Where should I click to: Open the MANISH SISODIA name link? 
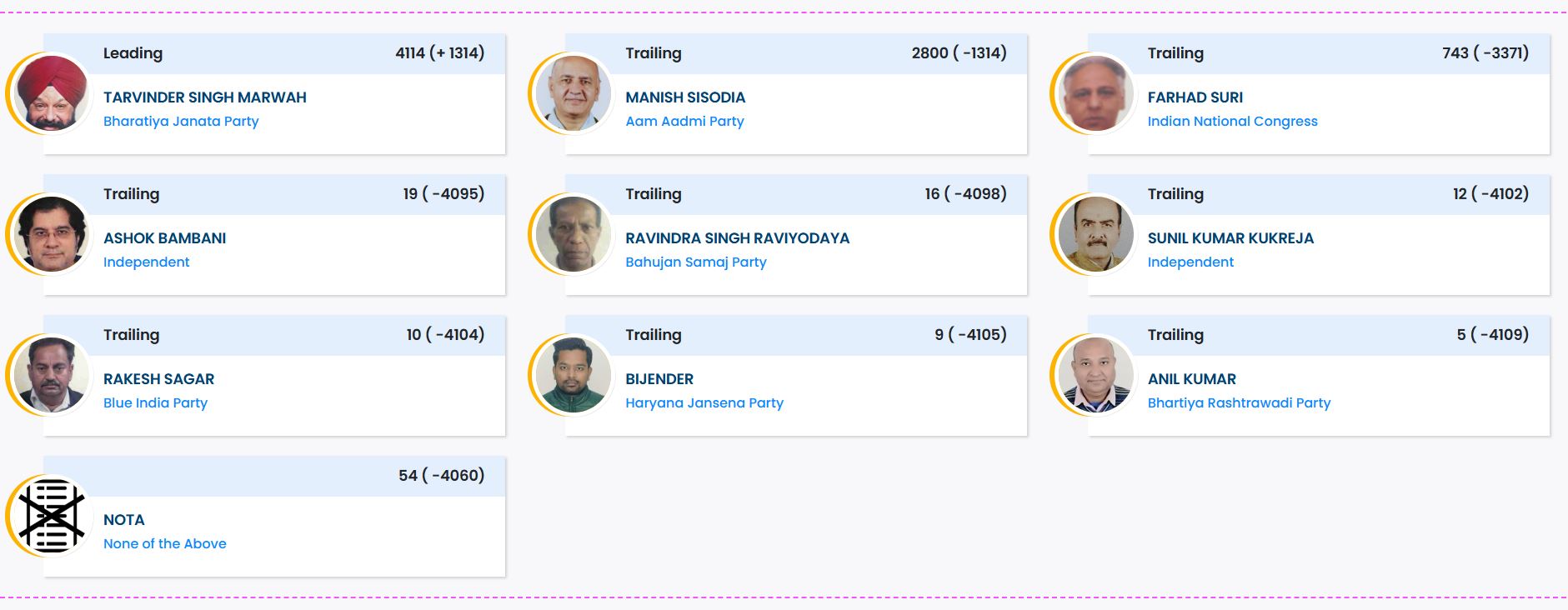click(x=685, y=97)
